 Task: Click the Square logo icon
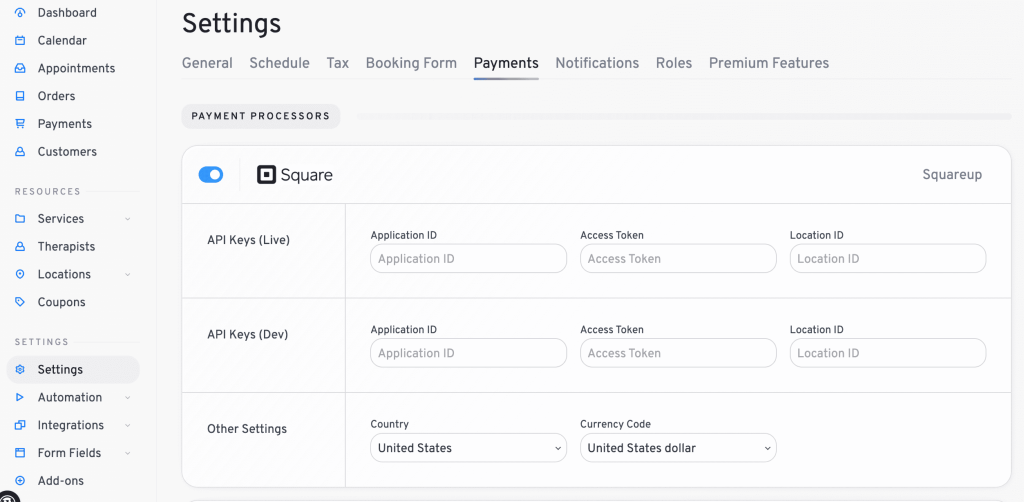click(266, 175)
